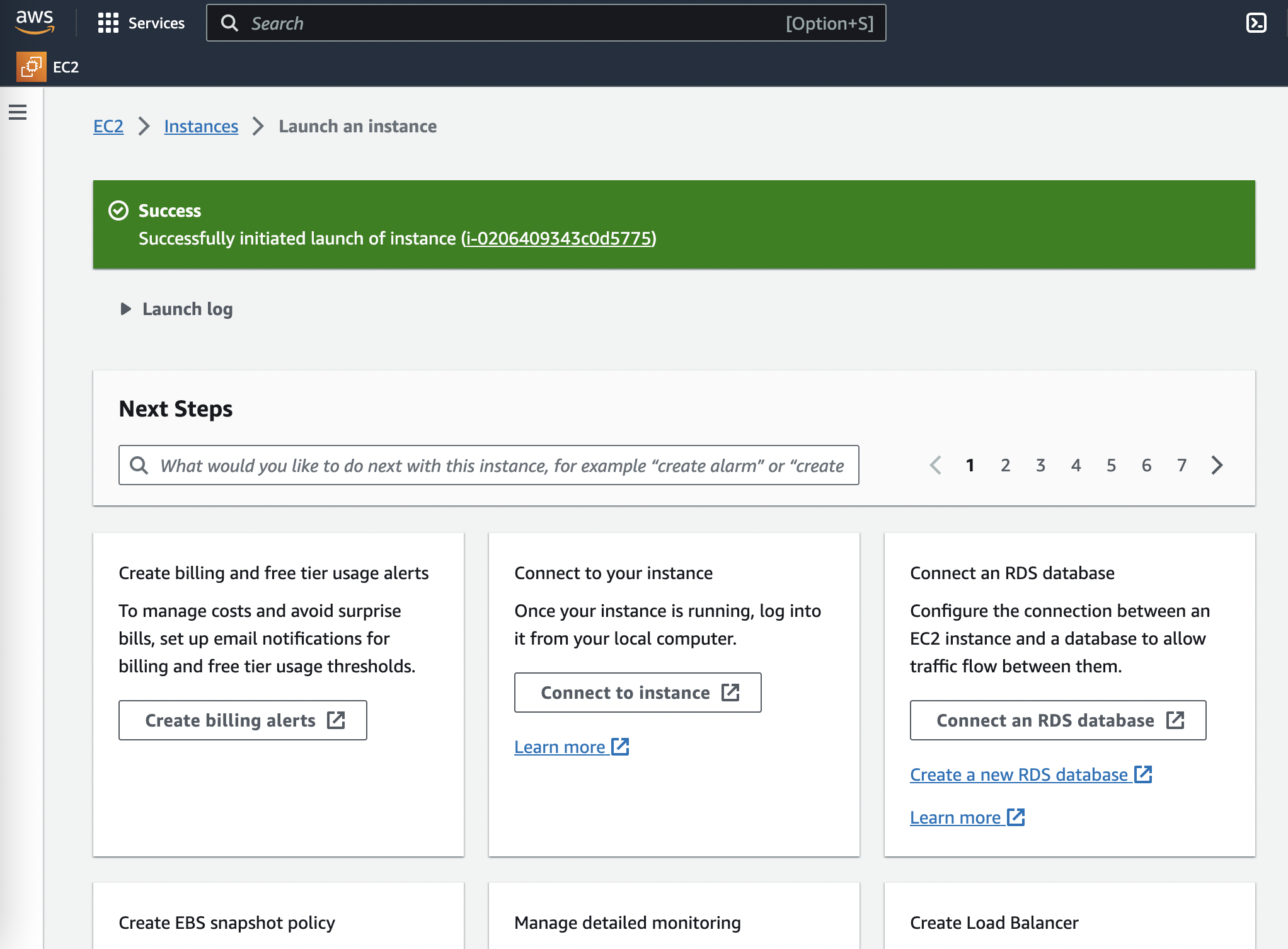Expand the Launch log section
Screen dimensions: 1288x949
(176, 309)
